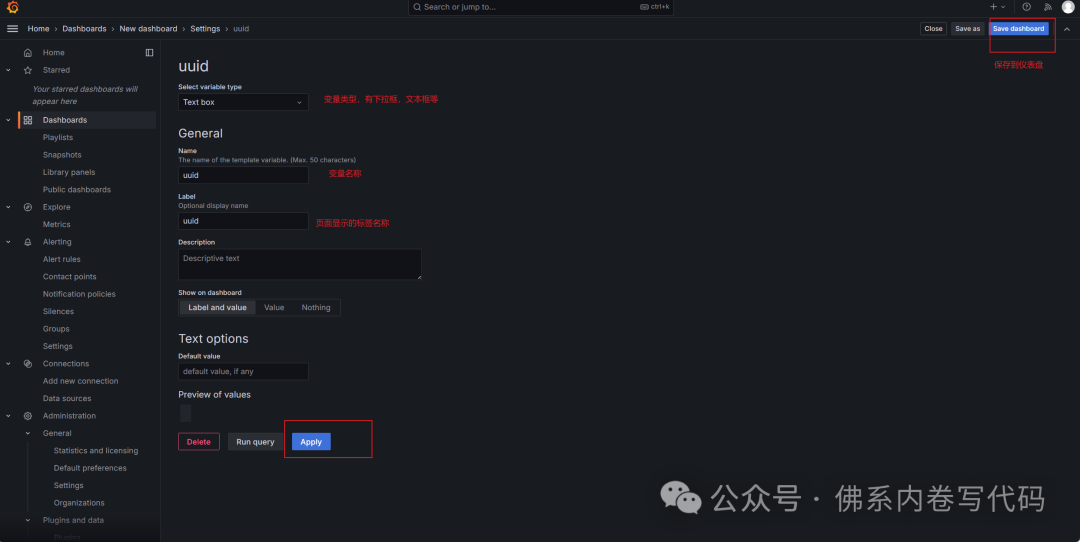Go to New dashboard breadcrumb
The height and width of the screenshot is (542, 1080).
148,29
